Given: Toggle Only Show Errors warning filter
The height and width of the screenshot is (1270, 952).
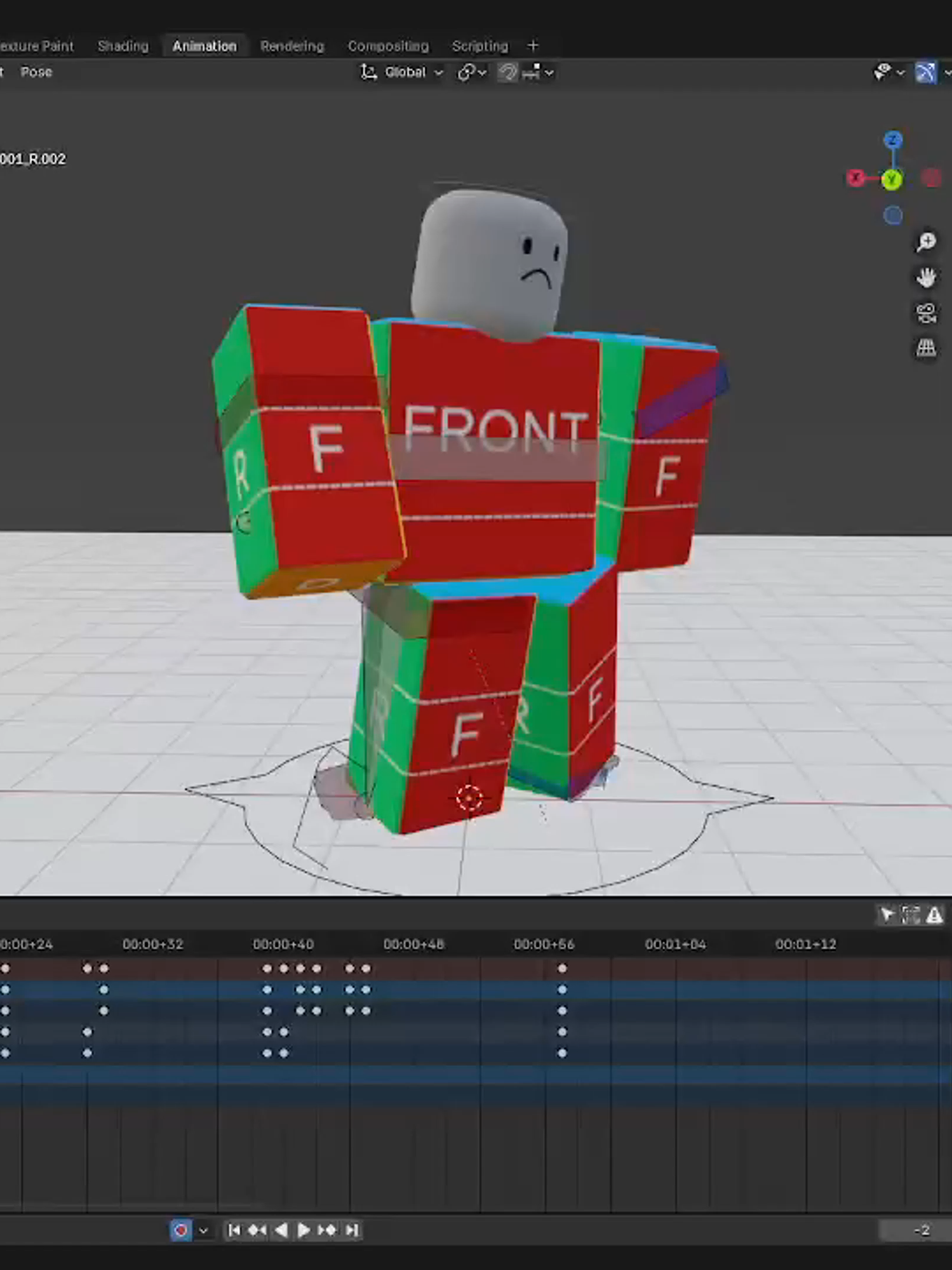Looking at the screenshot, I should 934,915.
